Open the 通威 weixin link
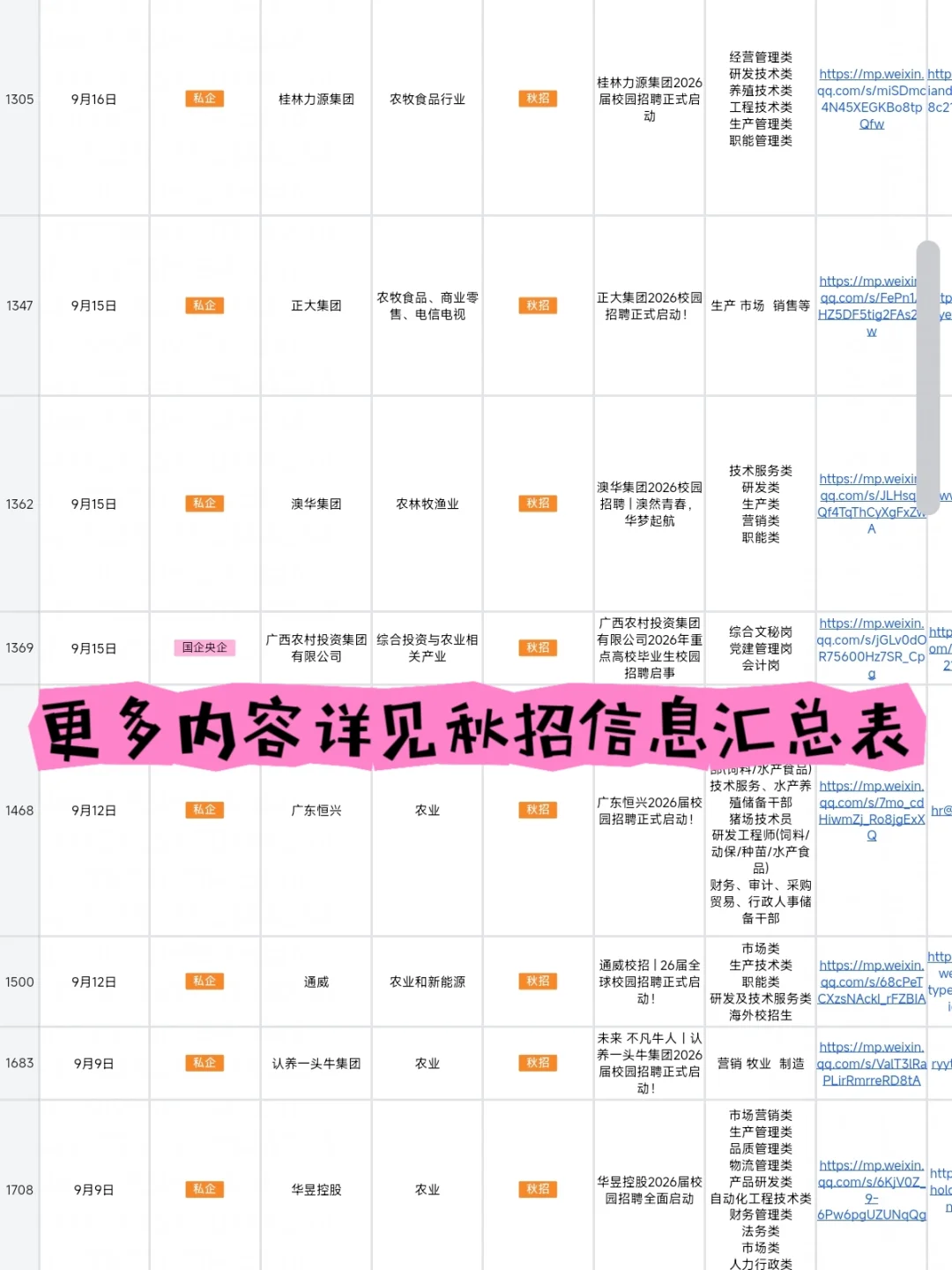This screenshot has height=1270, width=952. pos(871,982)
